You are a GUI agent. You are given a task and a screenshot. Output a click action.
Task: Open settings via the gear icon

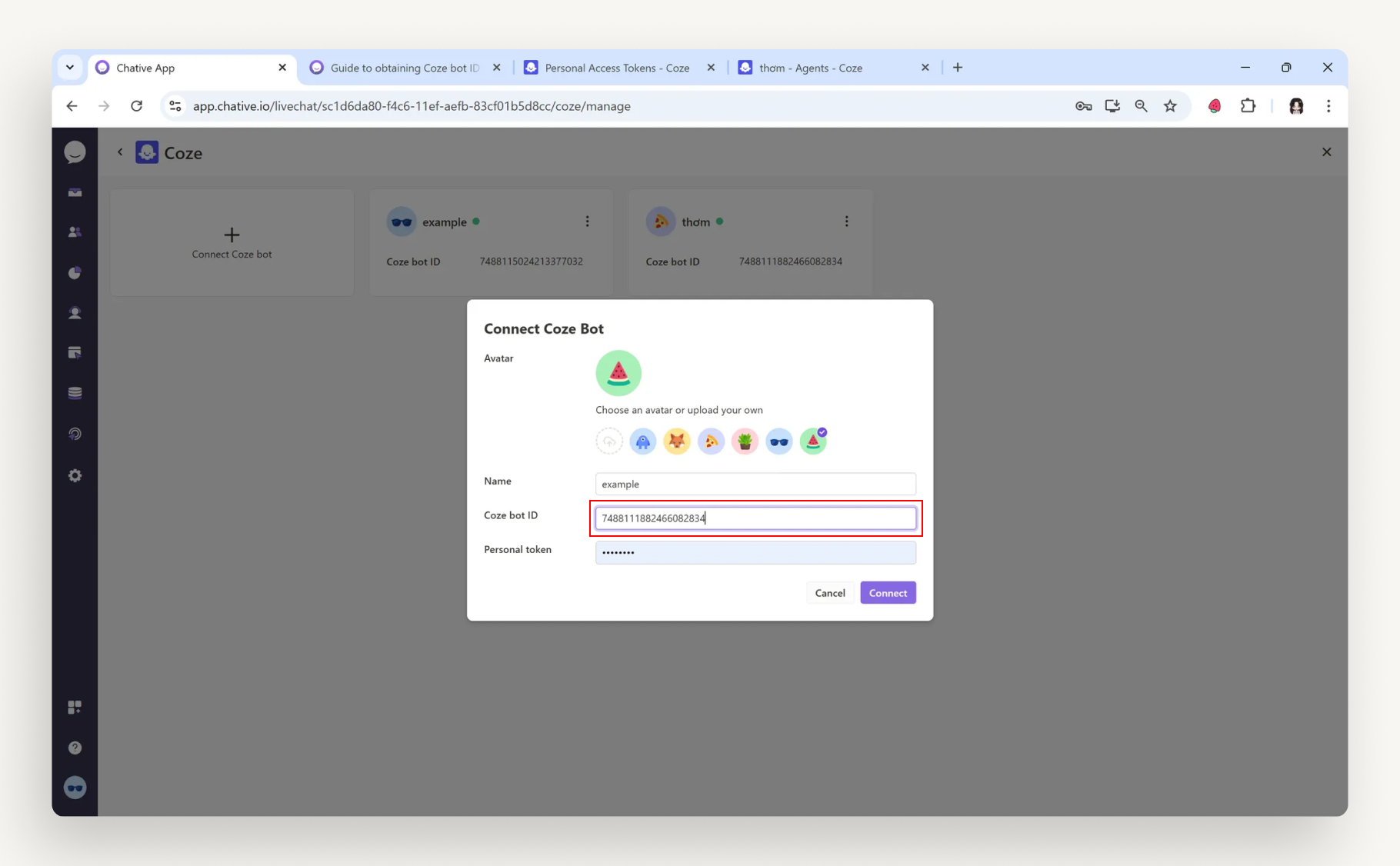click(75, 475)
